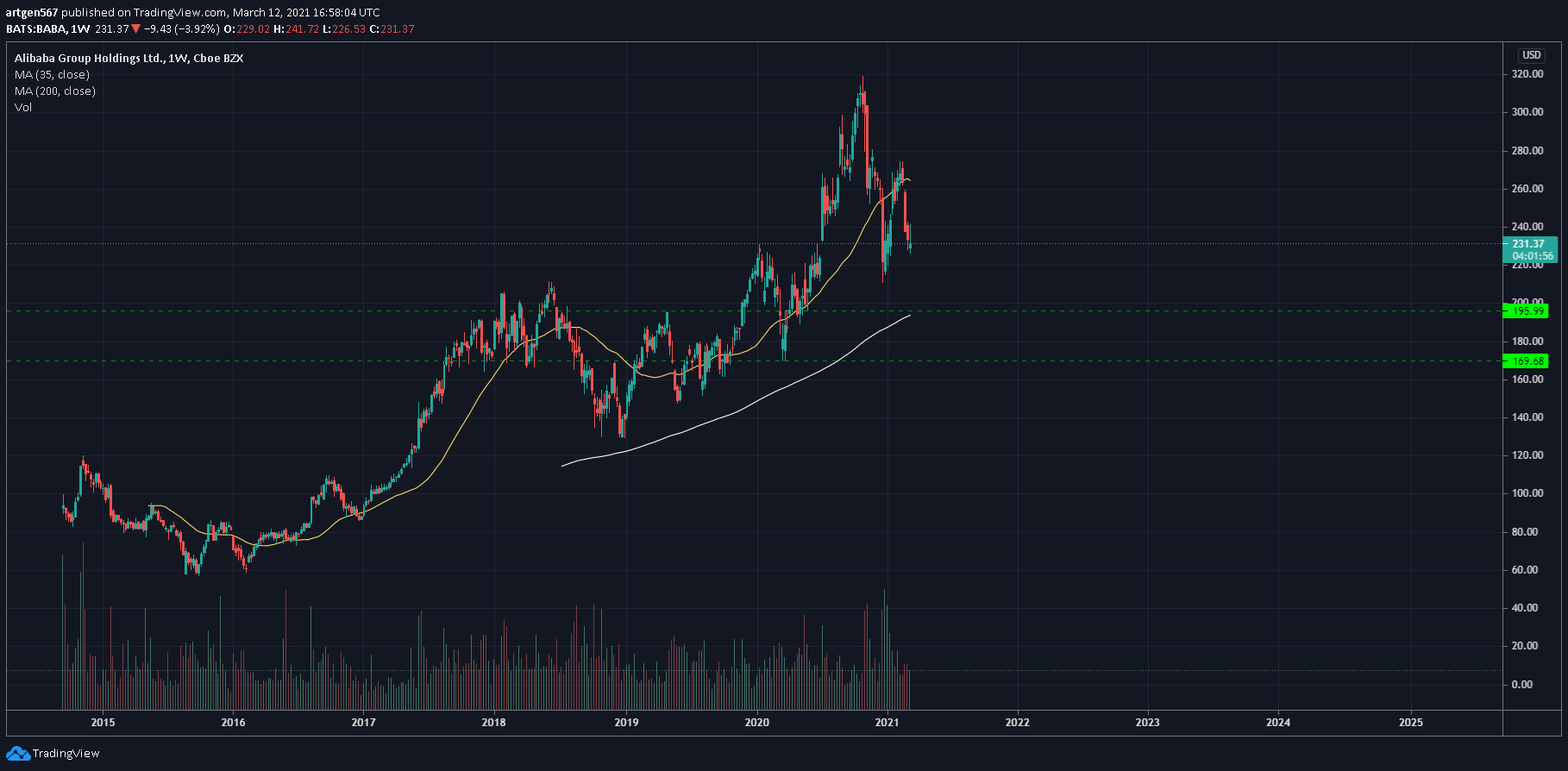The width and height of the screenshot is (1568, 771).
Task: Click the 120.00 price axis label
Action: pyautogui.click(x=1527, y=455)
